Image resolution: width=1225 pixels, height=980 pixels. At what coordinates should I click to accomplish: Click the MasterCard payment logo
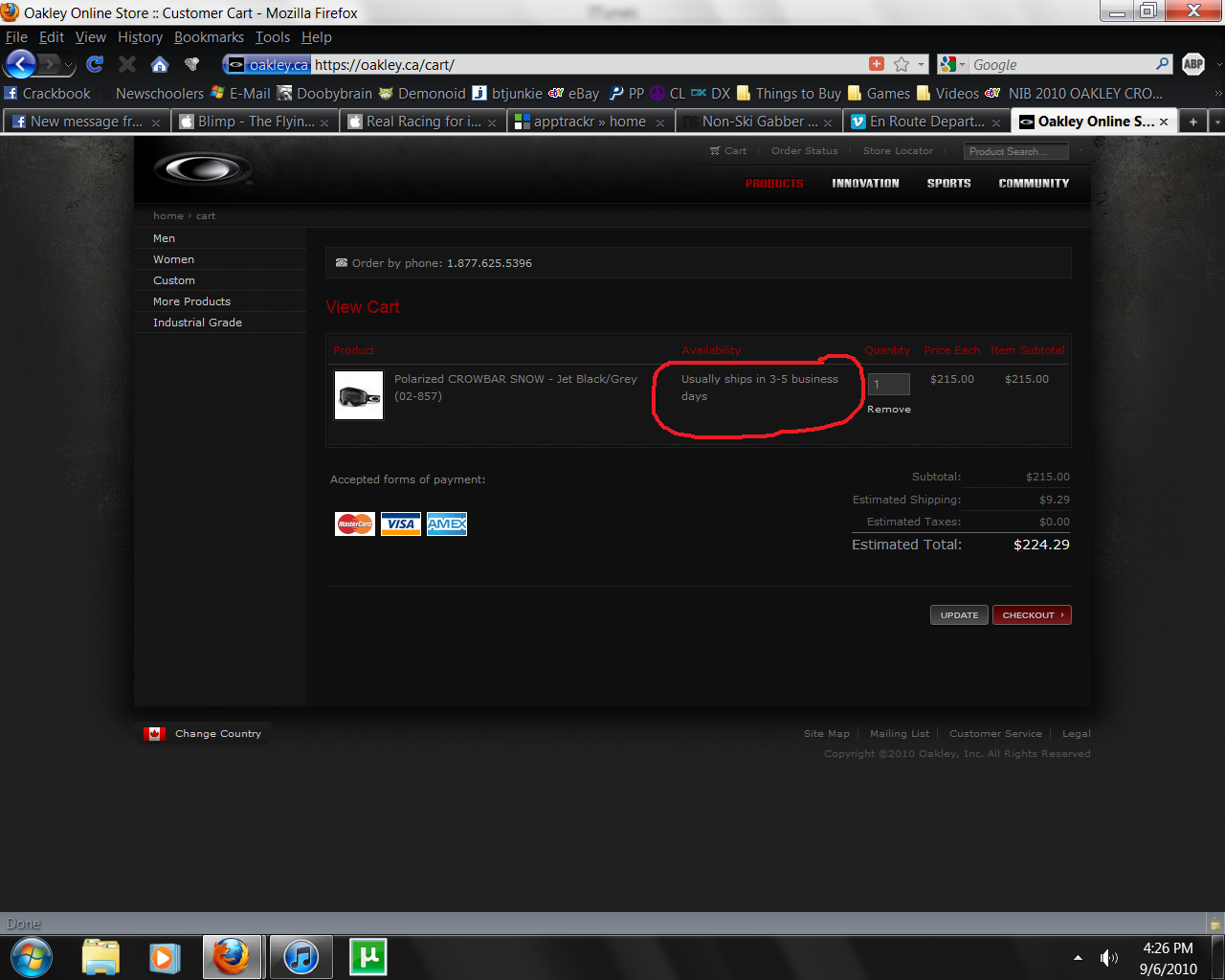click(354, 523)
